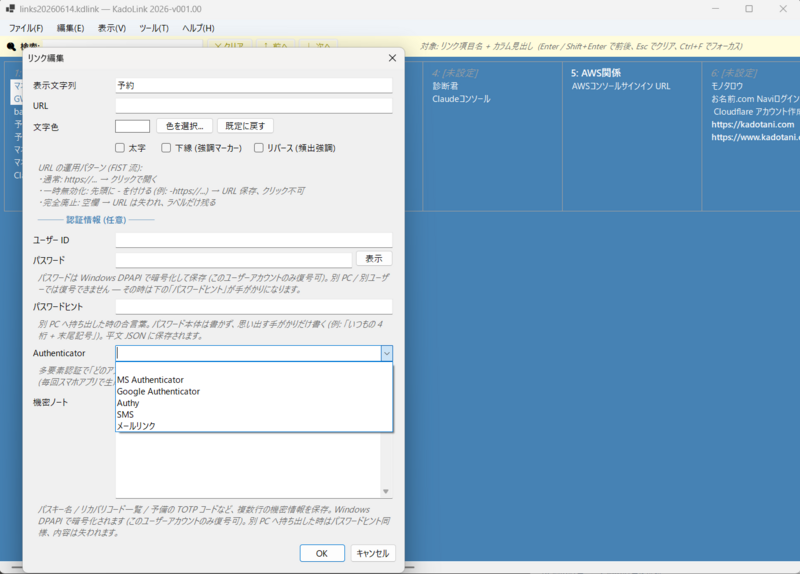Open the https://kadotani.com link
Viewport: 800px width, 574px height.
[753, 124]
